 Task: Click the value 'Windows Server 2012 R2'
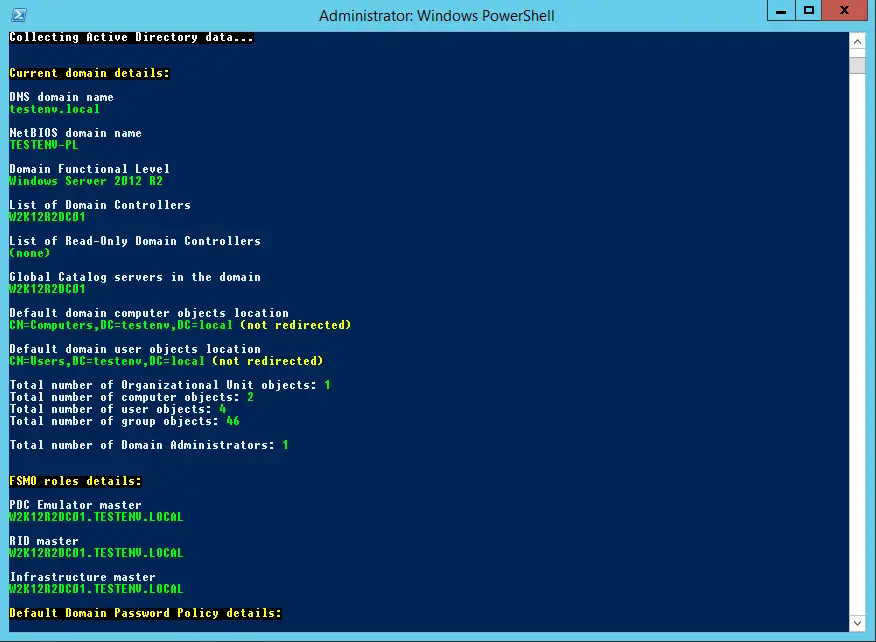[x=86, y=181]
